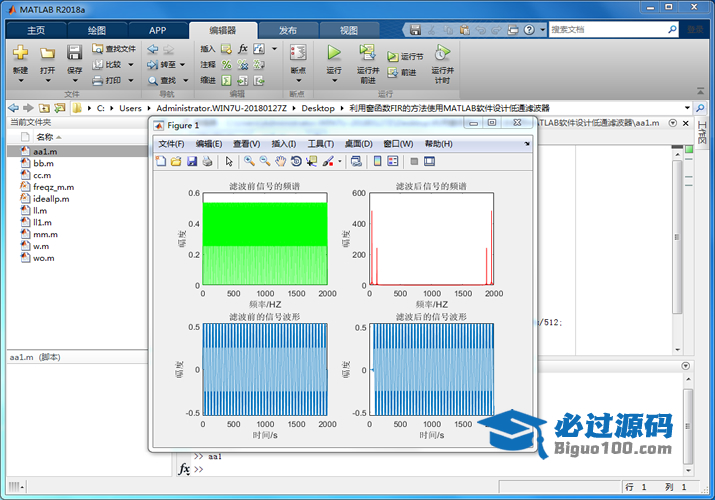Click the 新建 new file plus icon
The height and width of the screenshot is (500, 715).
(21, 53)
